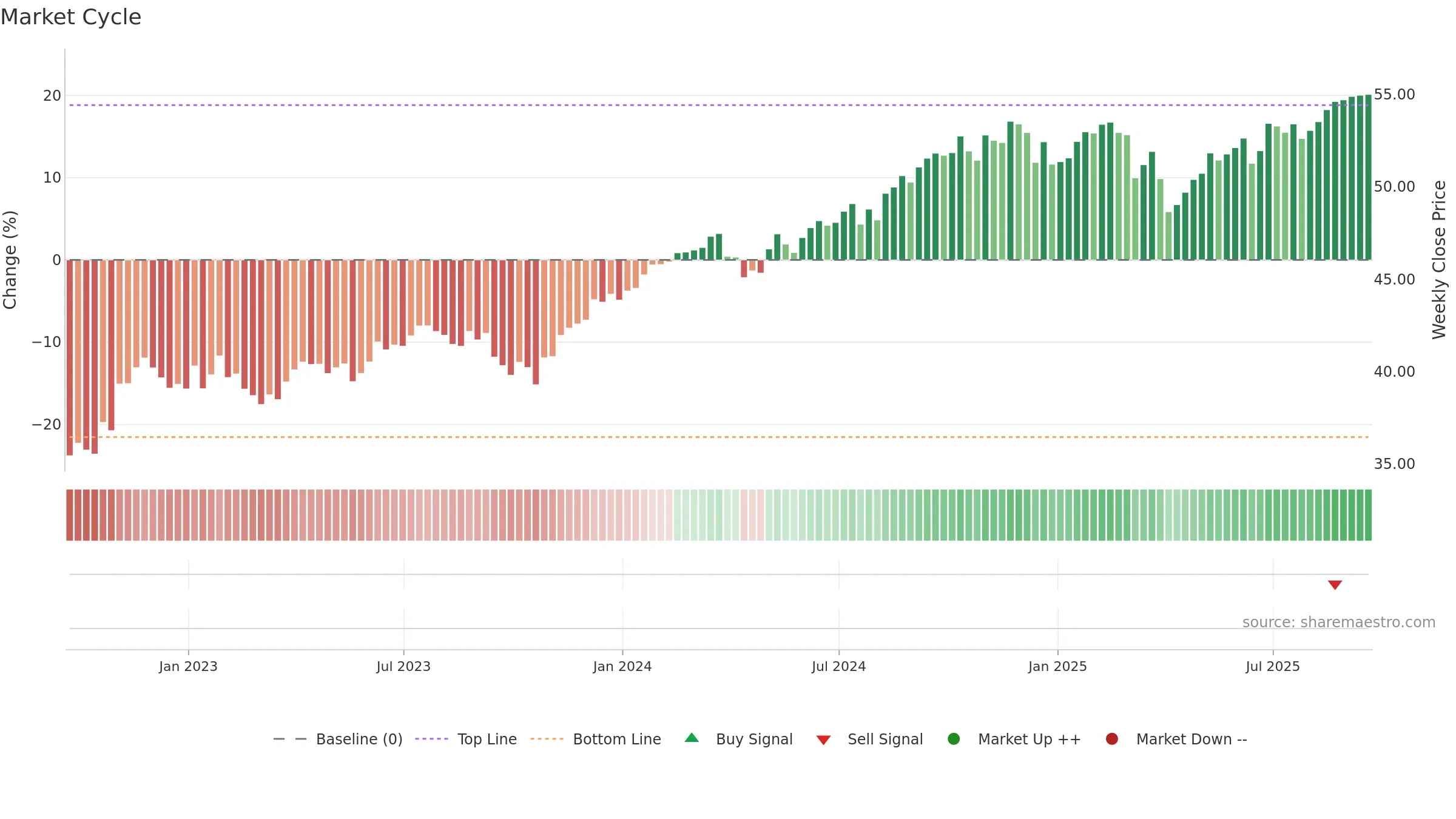Click the Jan 2025 x-axis label

(1057, 667)
